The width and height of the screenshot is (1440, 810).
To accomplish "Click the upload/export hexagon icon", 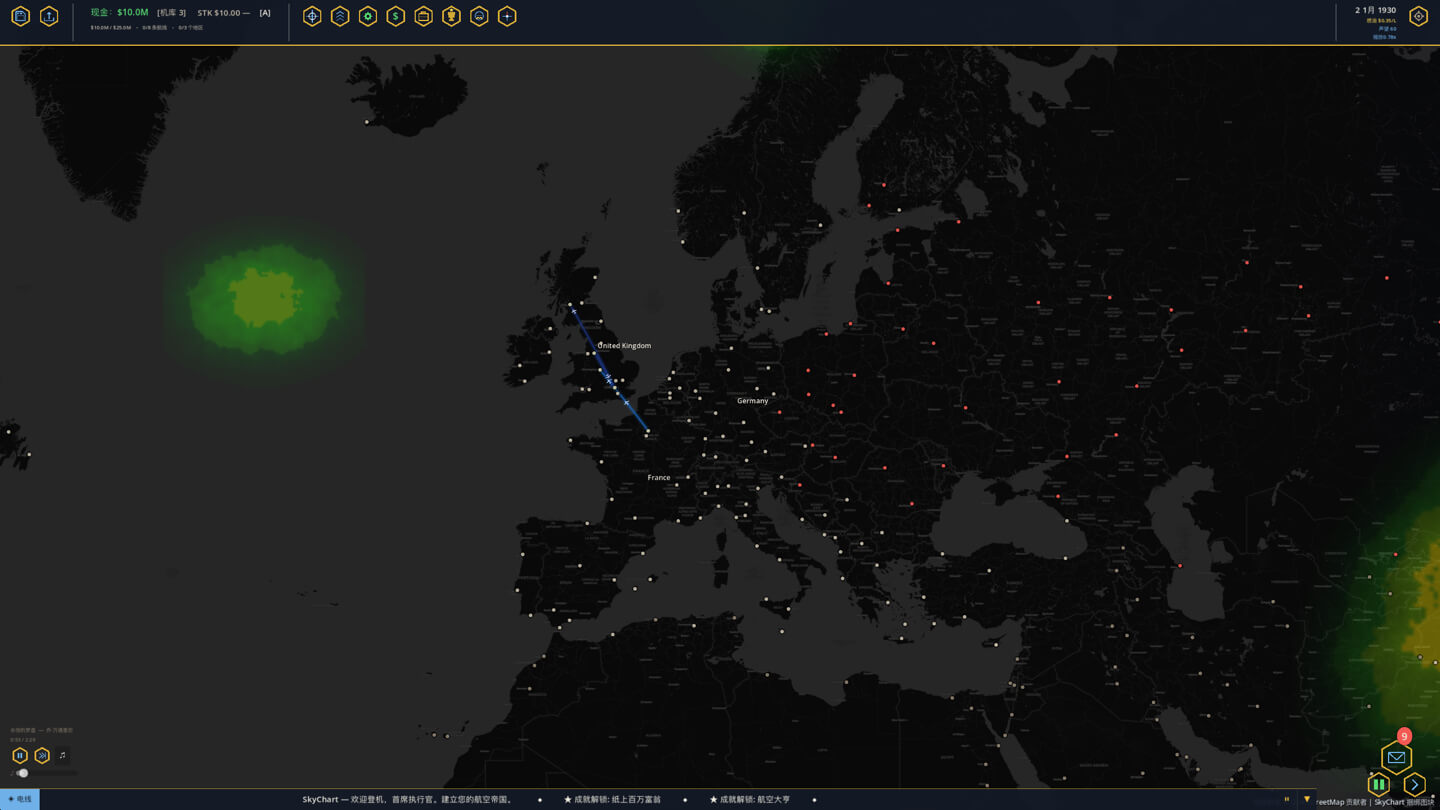I will click(49, 16).
